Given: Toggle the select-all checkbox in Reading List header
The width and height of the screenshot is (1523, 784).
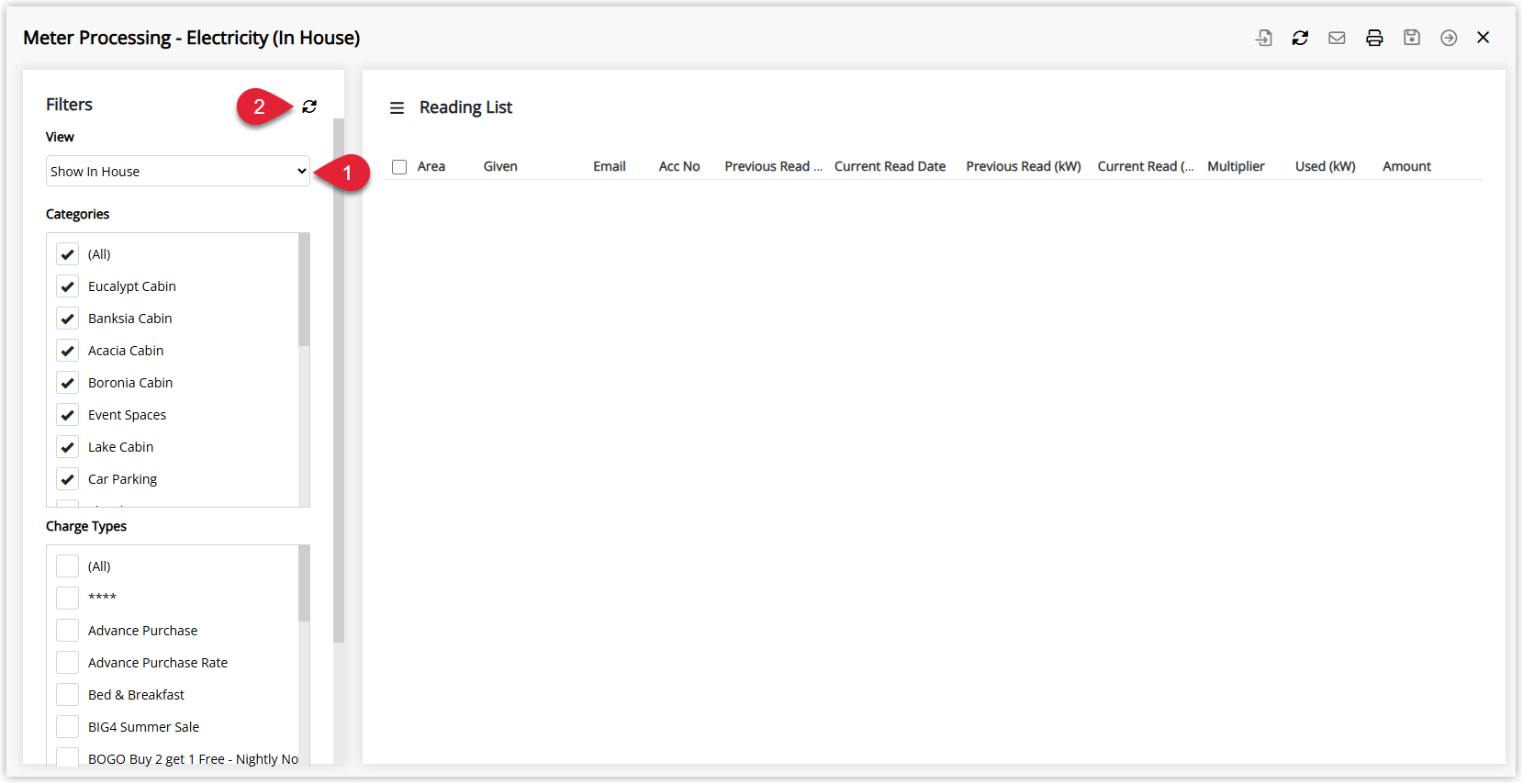Looking at the screenshot, I should click(399, 167).
